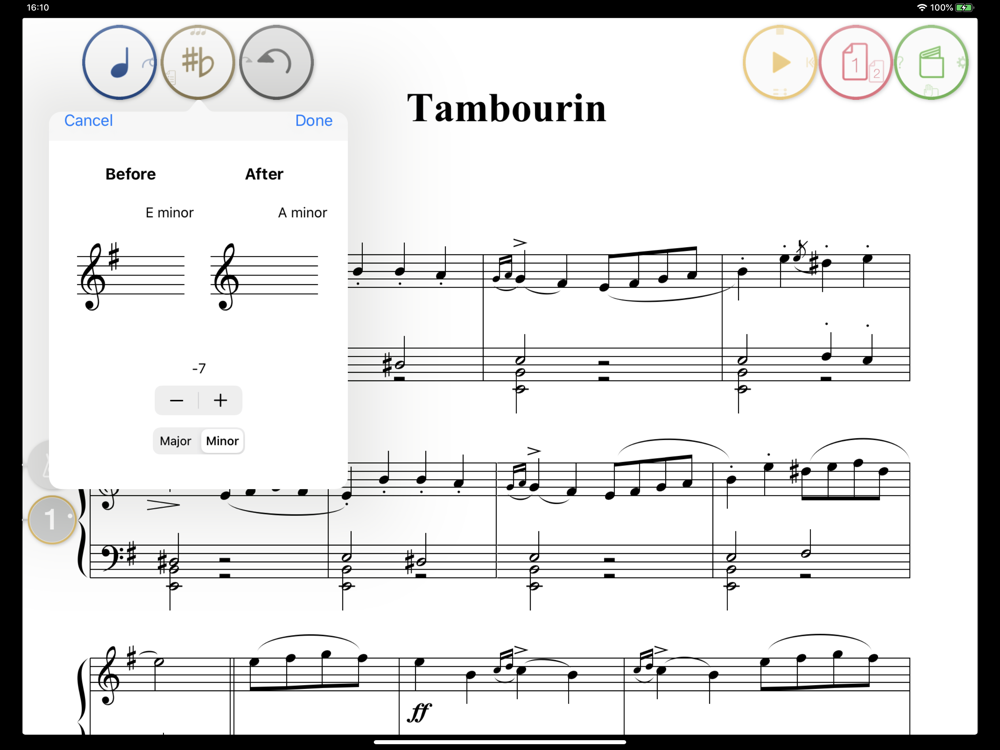Screen dimensions: 1000x750
Task: Open the red pages layout button
Action: (x=856, y=62)
